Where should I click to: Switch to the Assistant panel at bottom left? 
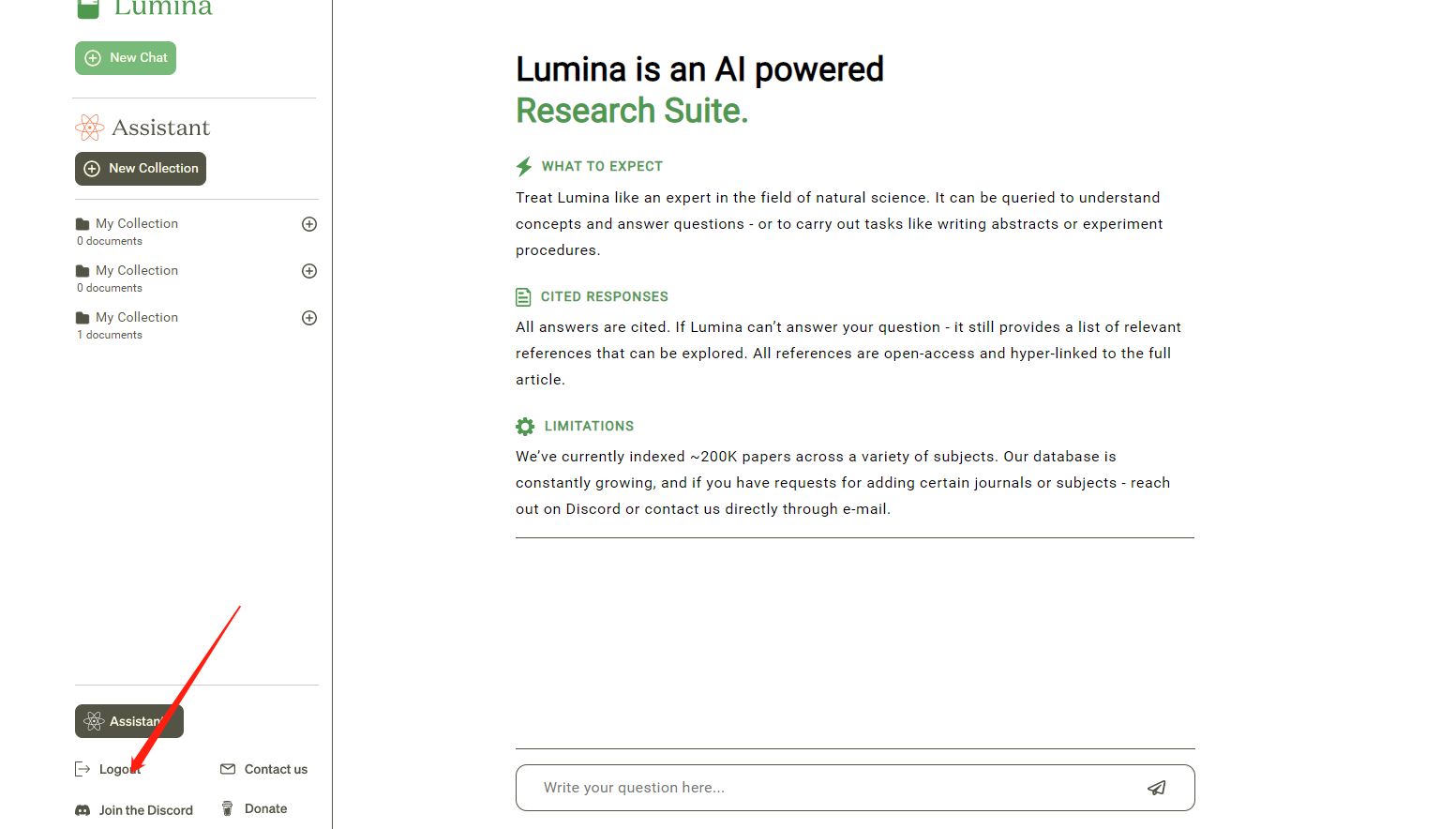[128, 721]
